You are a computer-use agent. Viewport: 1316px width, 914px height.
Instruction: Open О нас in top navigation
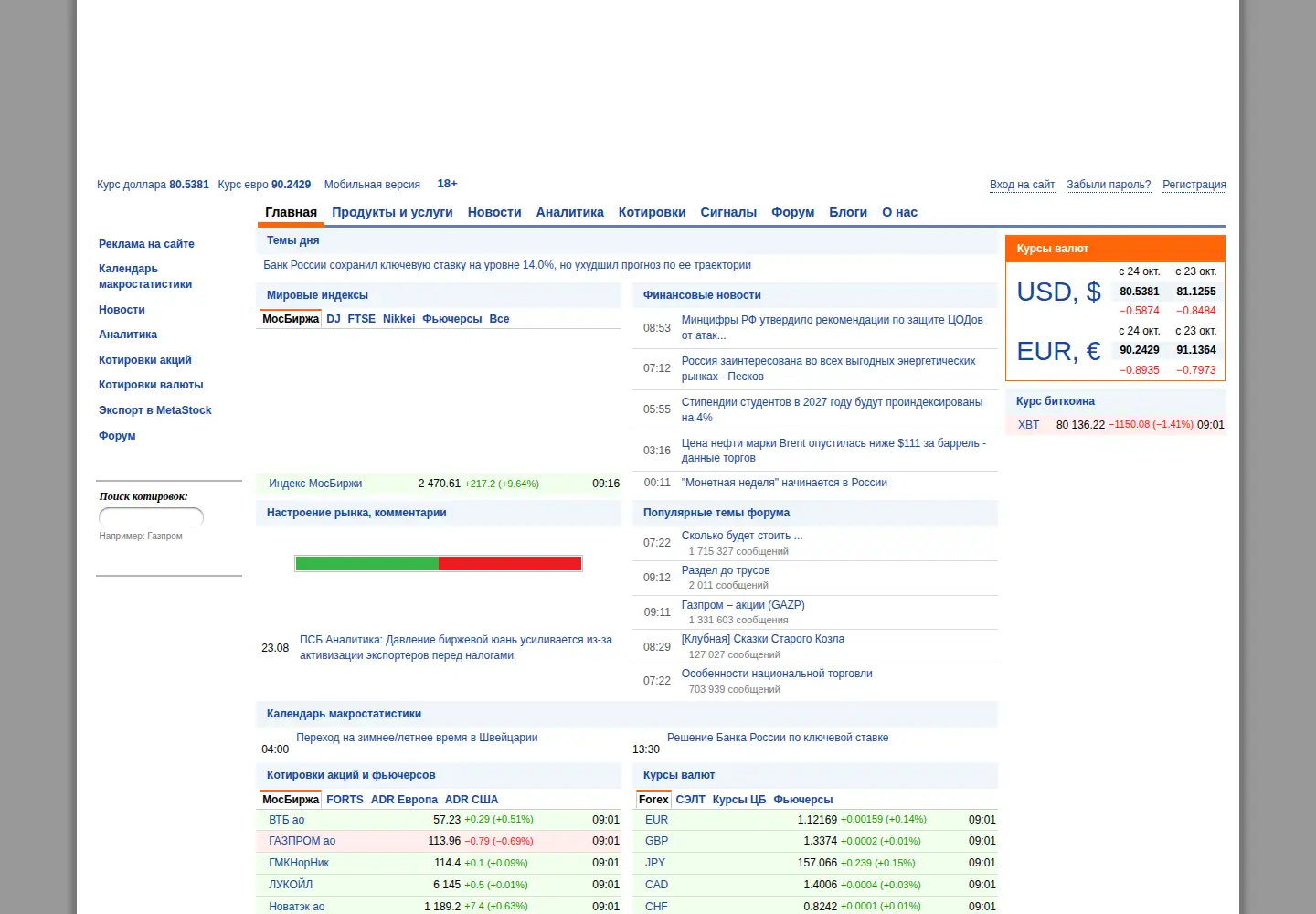coord(899,212)
